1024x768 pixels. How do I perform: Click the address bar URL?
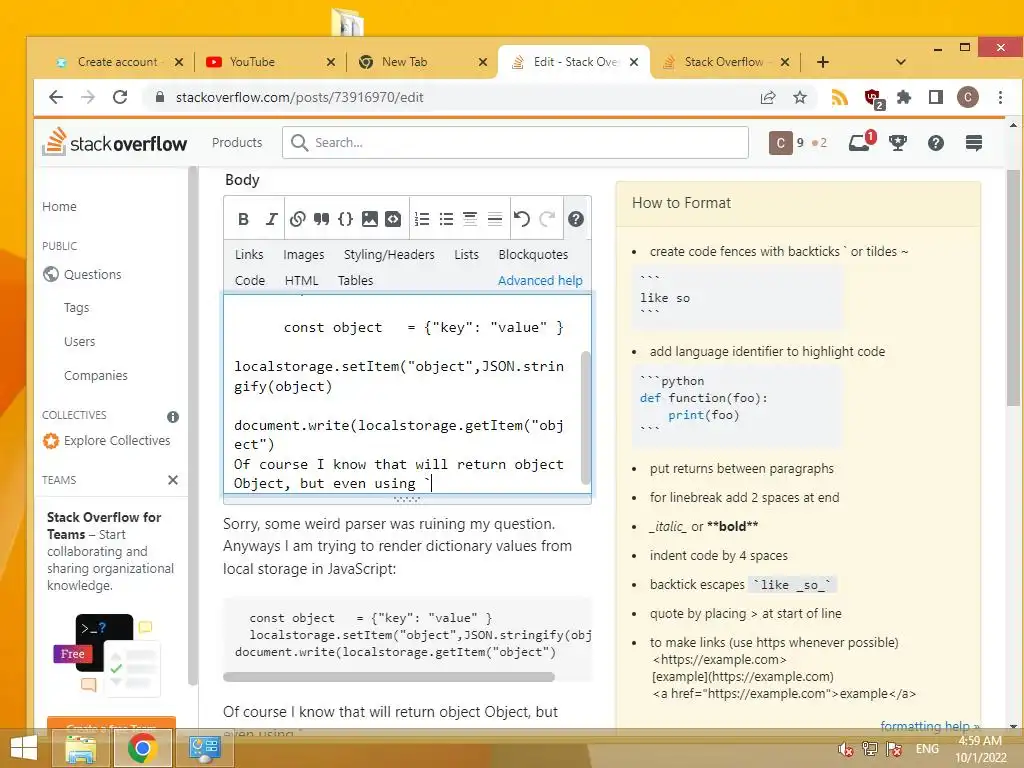299,97
